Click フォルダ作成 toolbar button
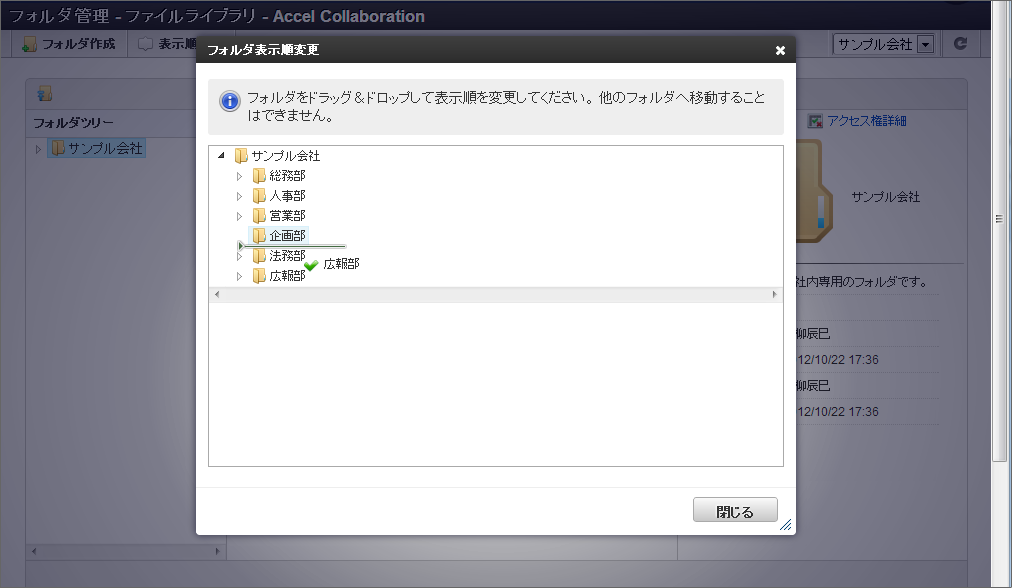The image size is (1012, 588). point(69,44)
